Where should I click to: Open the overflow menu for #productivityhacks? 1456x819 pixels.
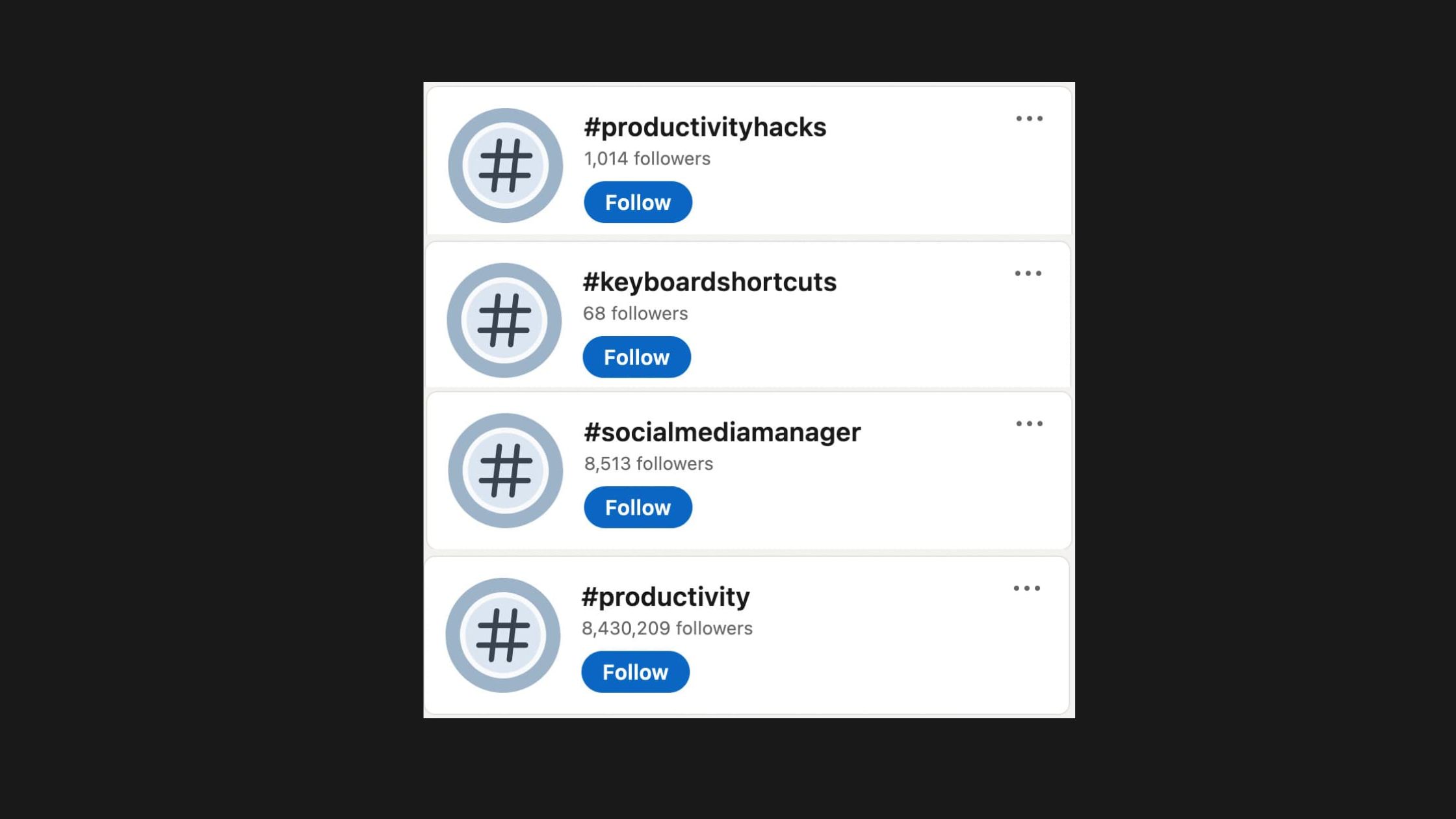point(1029,118)
